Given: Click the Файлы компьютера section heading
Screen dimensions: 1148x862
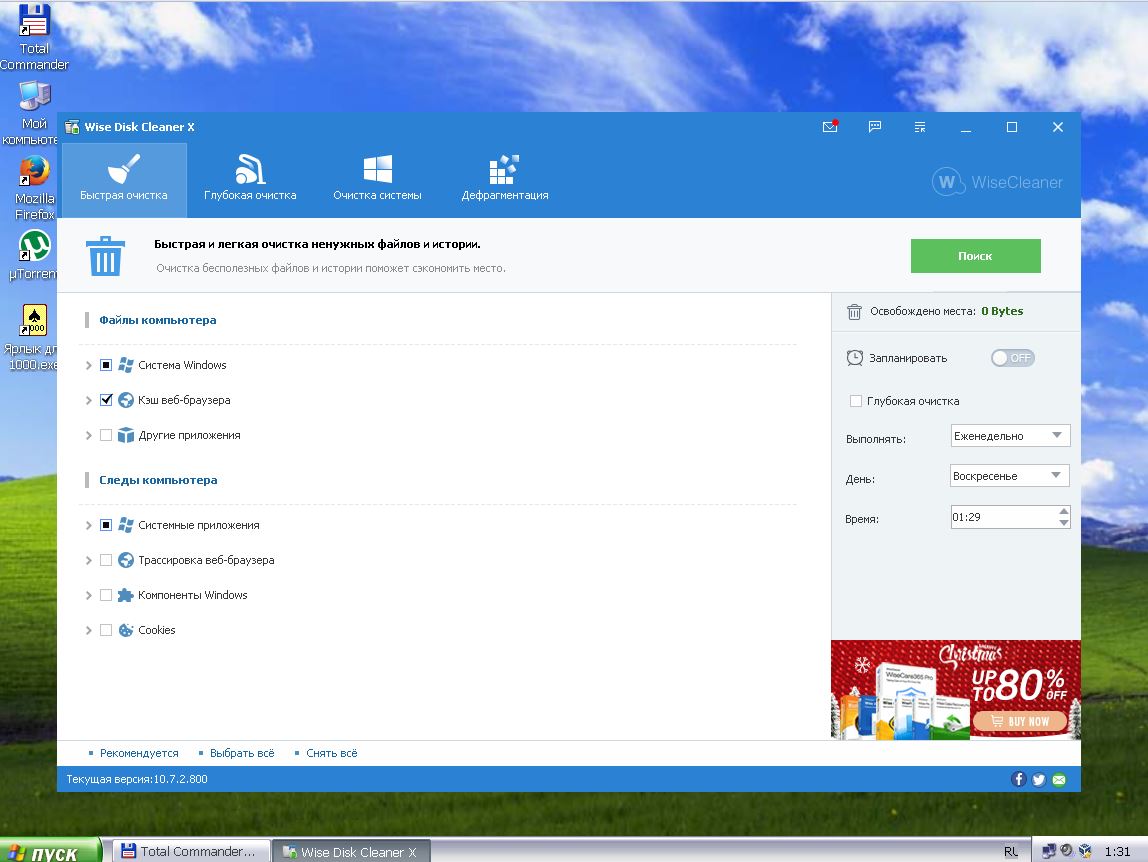Looking at the screenshot, I should pyautogui.click(x=157, y=320).
